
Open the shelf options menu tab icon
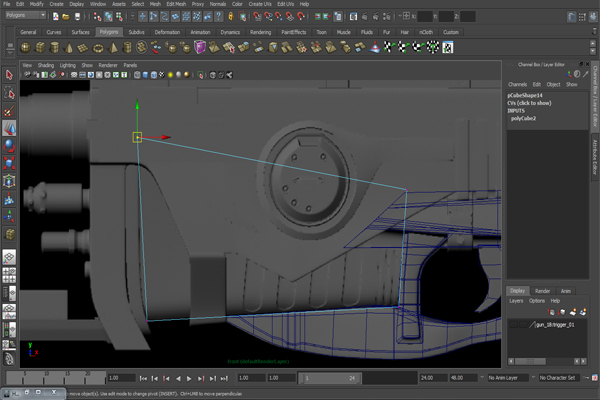coord(10,45)
